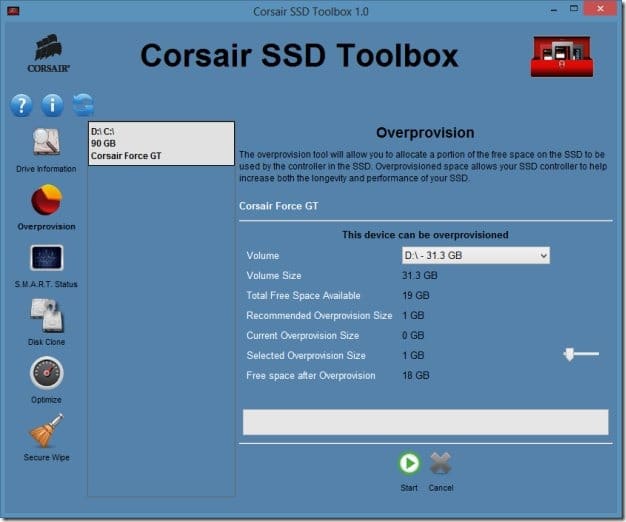Click the Disk Clone label
This screenshot has width=626, height=522.
coord(46,342)
